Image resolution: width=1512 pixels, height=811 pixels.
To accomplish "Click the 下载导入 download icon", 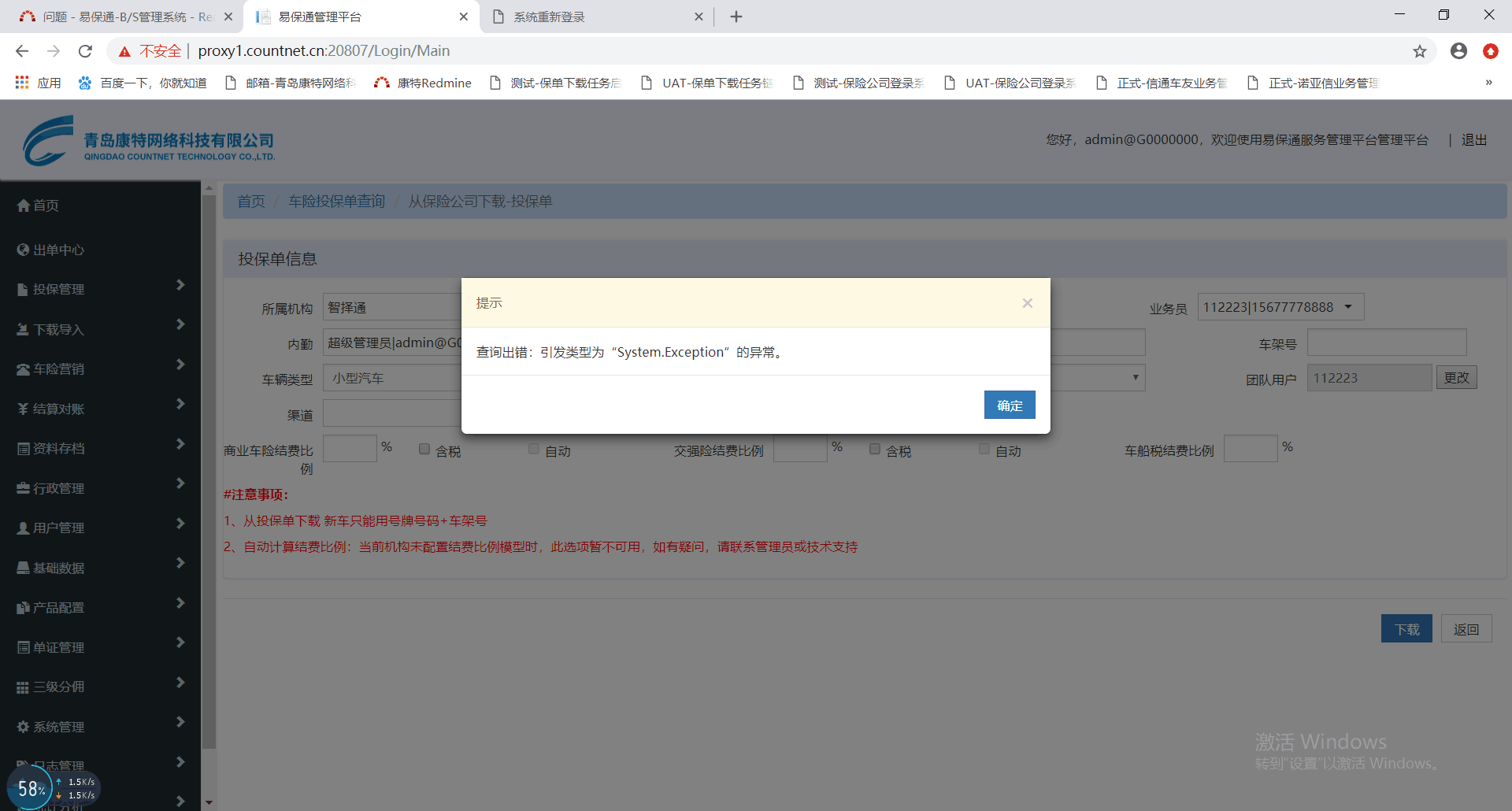I will pos(23,329).
